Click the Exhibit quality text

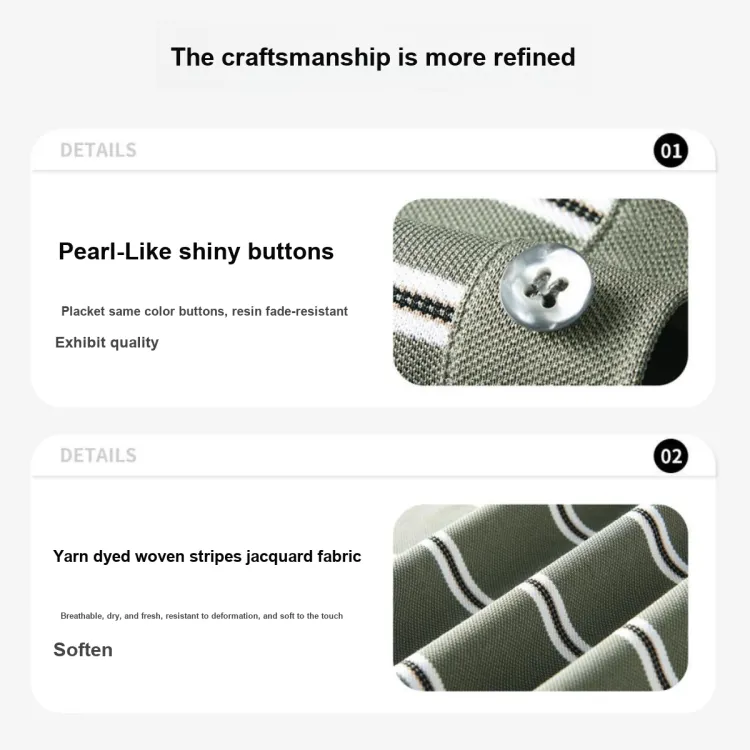click(x=107, y=342)
